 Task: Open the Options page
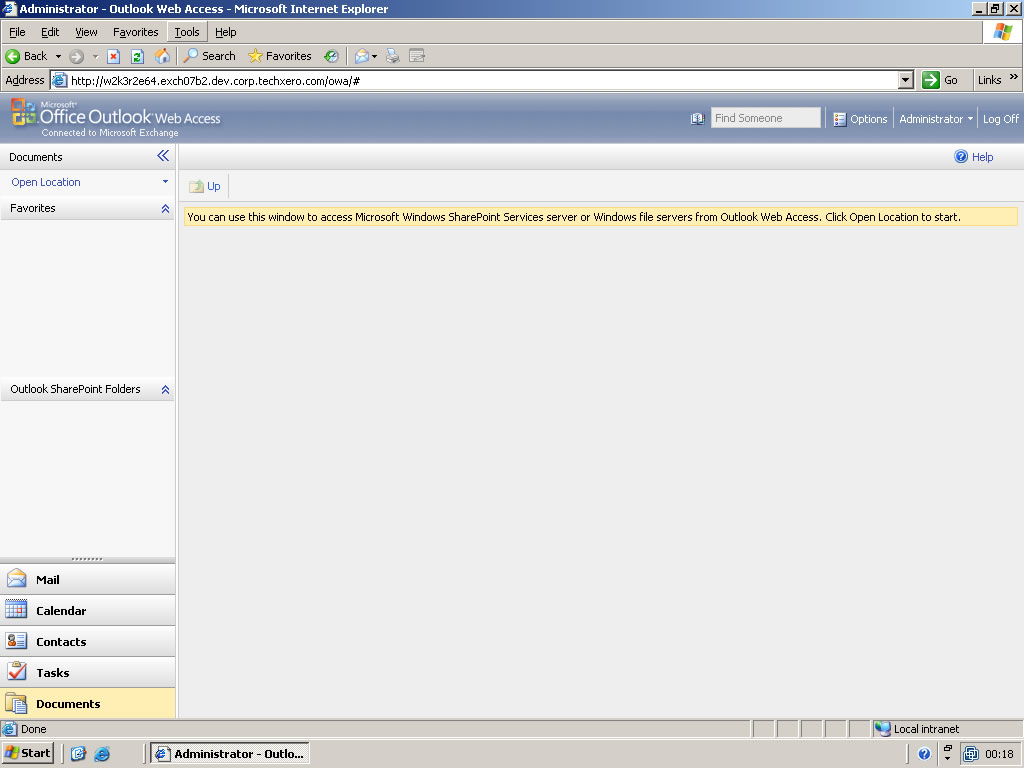coord(861,119)
